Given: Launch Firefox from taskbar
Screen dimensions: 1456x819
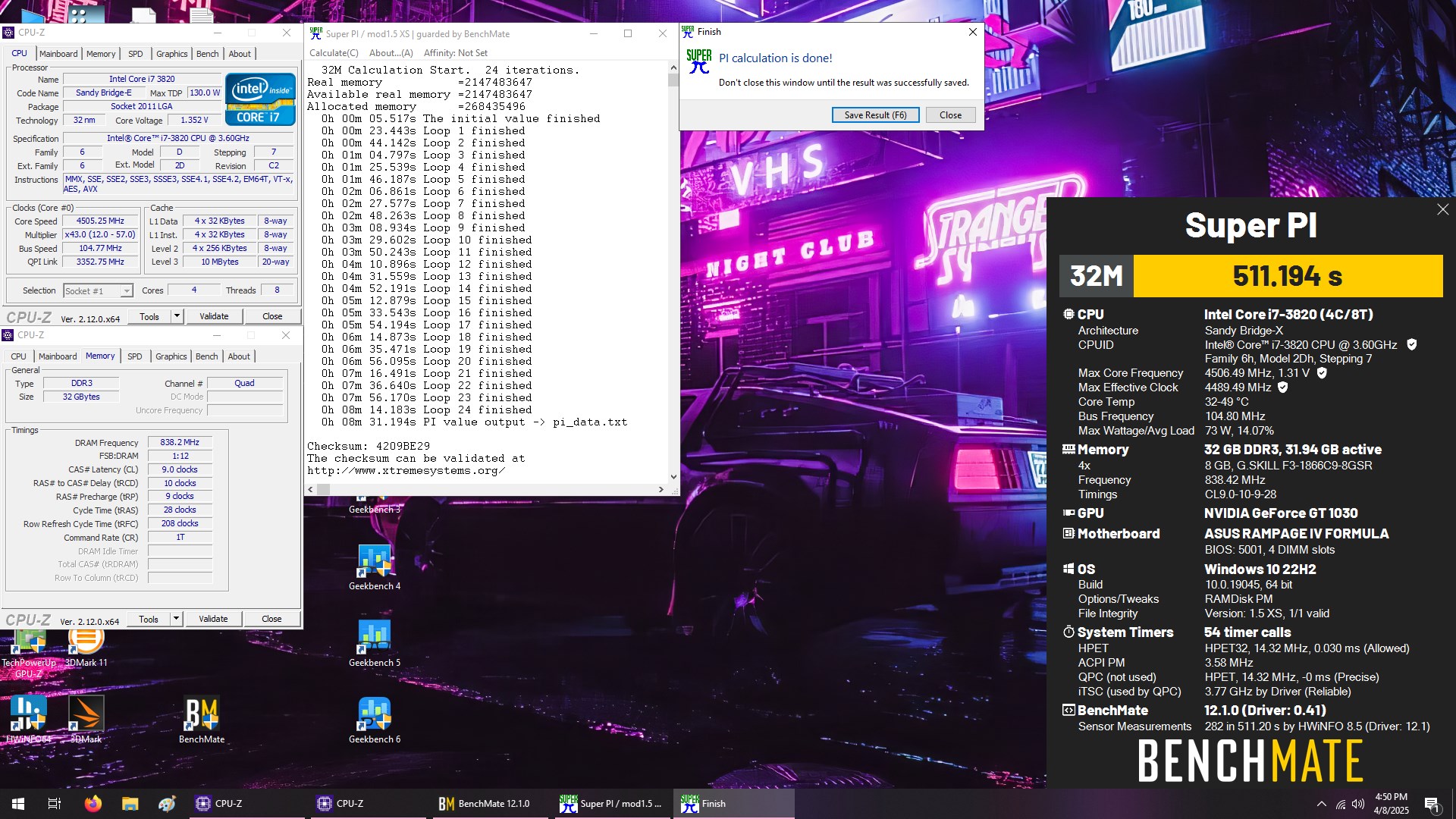Looking at the screenshot, I should pyautogui.click(x=93, y=804).
